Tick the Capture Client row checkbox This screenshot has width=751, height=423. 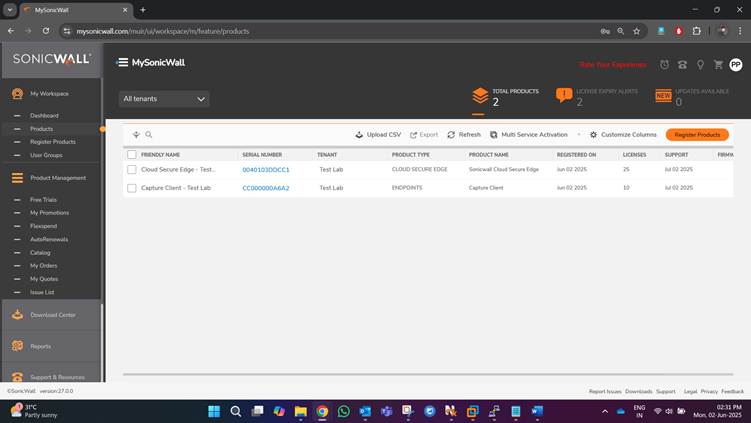(132, 188)
